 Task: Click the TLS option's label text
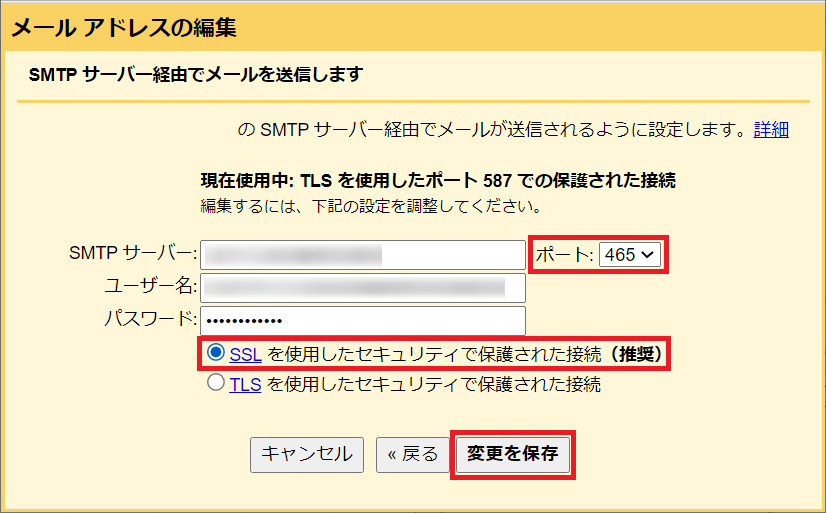coord(433,384)
